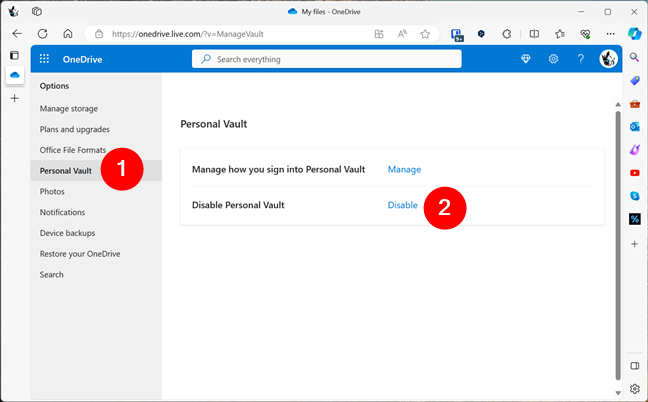Open the premium diamond icon in the header
Screen dimensions: 648x402
525,59
